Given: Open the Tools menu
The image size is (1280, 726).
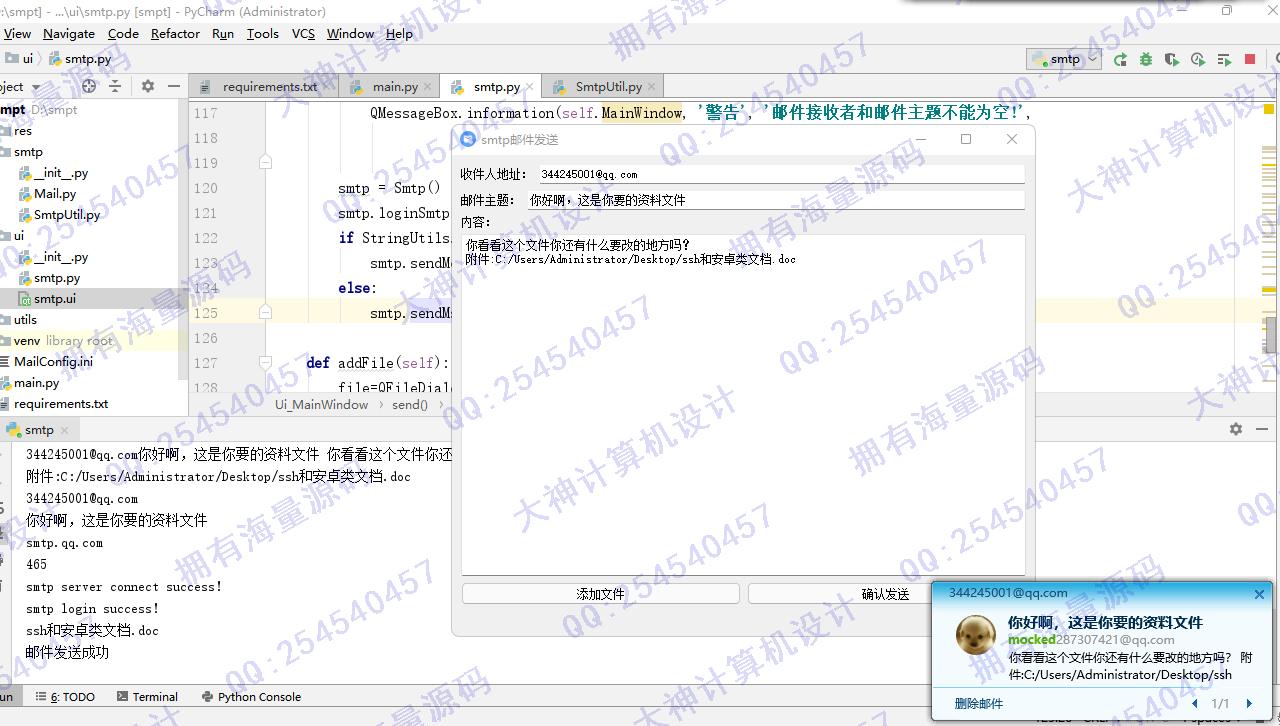Looking at the screenshot, I should click(263, 33).
